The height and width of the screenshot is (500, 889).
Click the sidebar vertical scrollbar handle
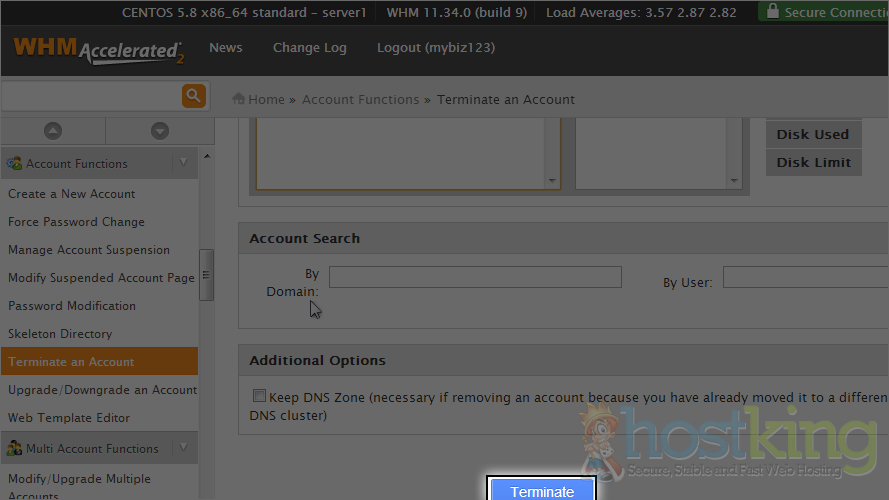click(206, 275)
